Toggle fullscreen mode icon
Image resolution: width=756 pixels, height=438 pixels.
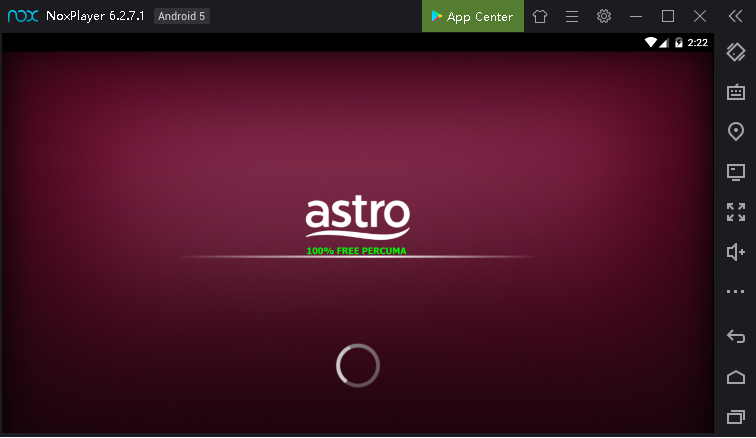click(736, 212)
